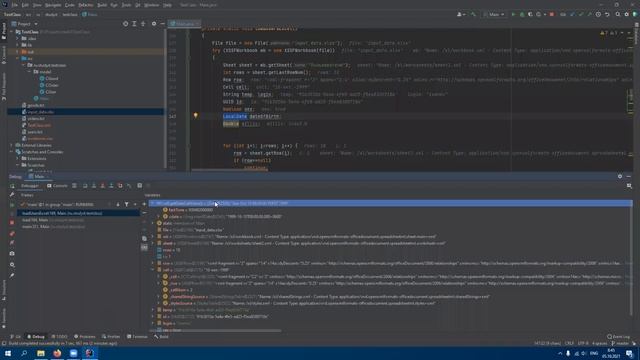Click the New Watch plus icon beside Variables

click(x=144, y=204)
